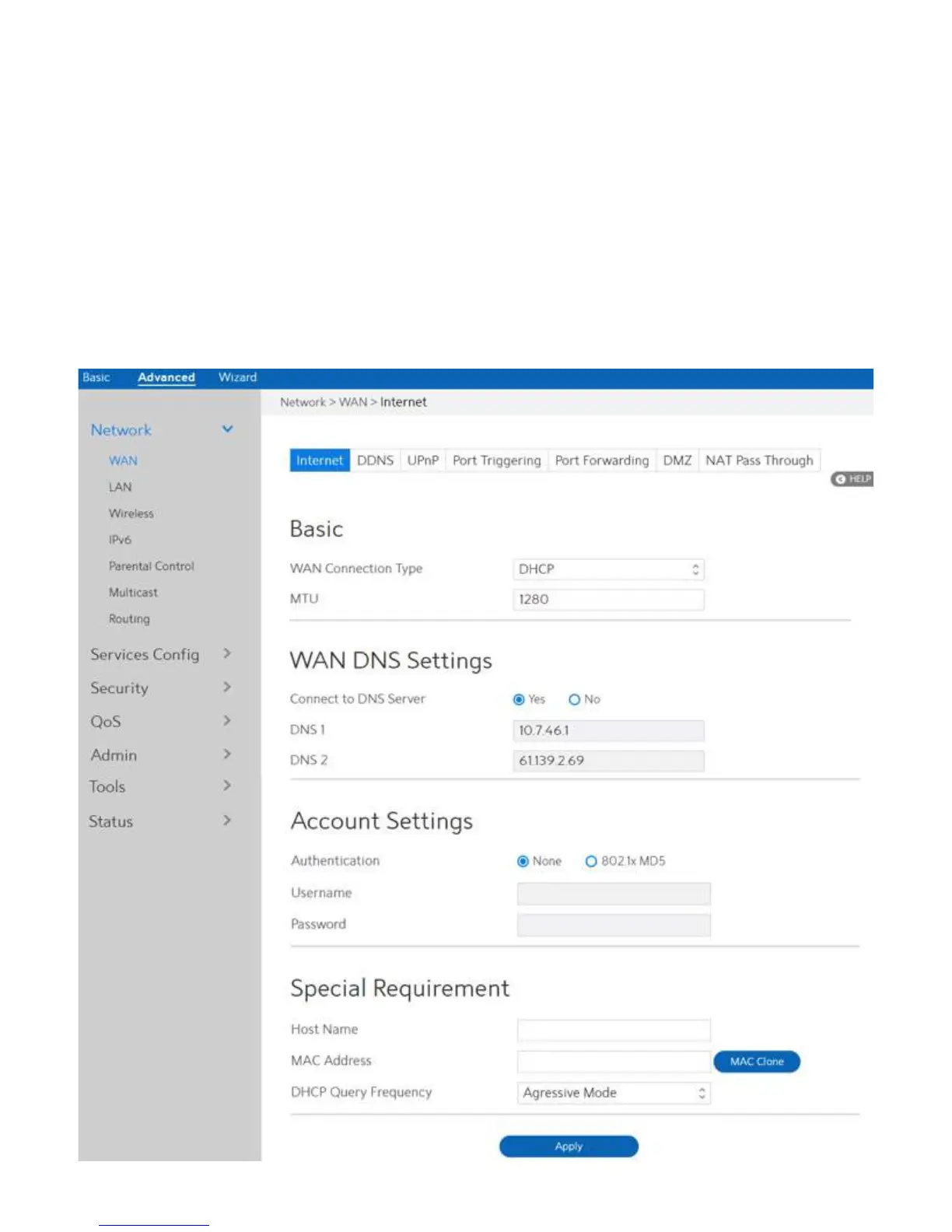Open the DMZ tab
Viewport: 952px width, 1232px height.
677,460
